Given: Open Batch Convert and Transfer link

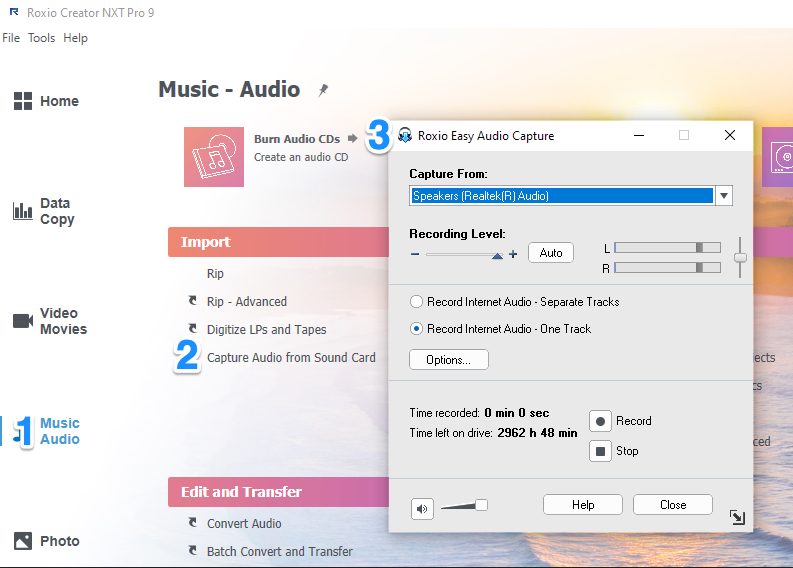Looking at the screenshot, I should (280, 551).
